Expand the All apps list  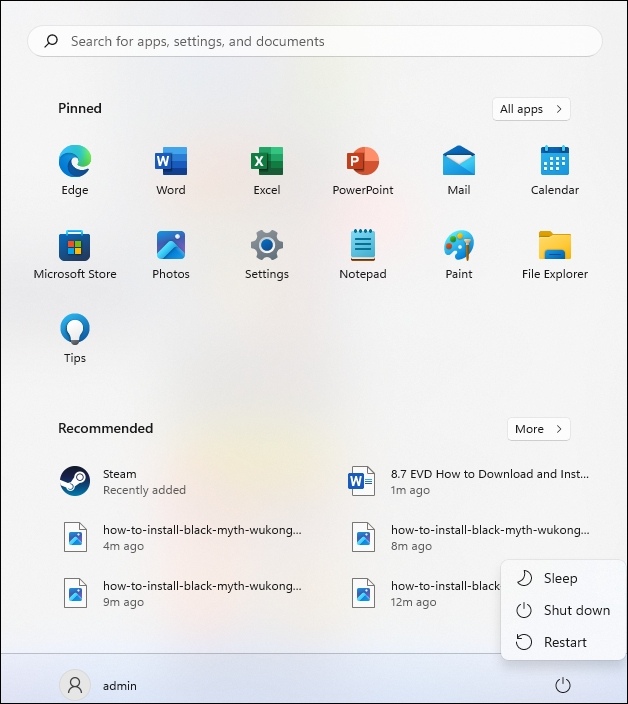point(531,109)
